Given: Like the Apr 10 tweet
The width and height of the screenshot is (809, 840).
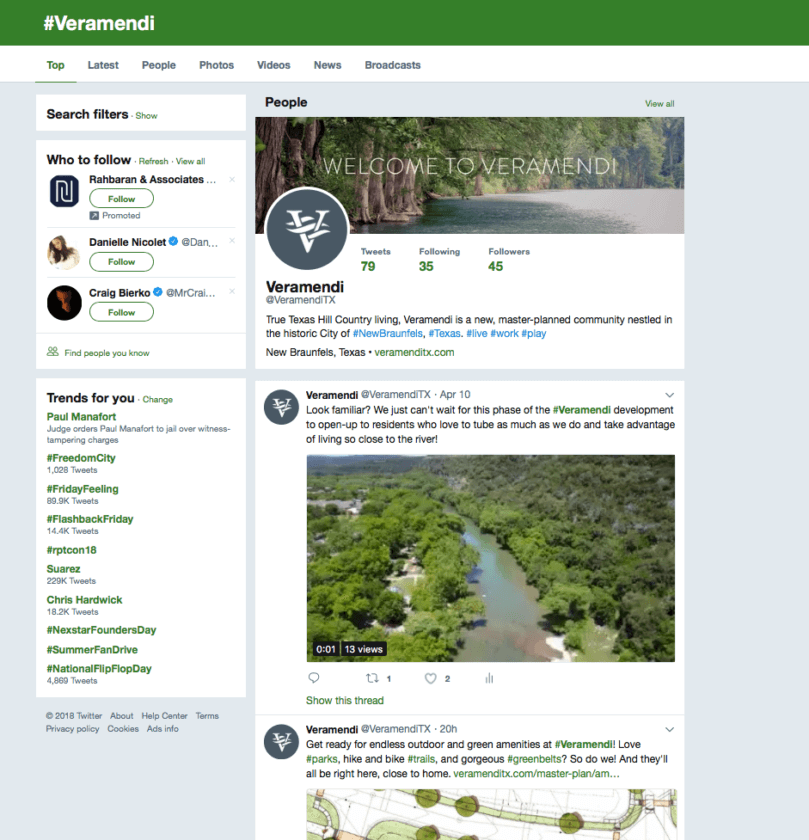Looking at the screenshot, I should (430, 678).
